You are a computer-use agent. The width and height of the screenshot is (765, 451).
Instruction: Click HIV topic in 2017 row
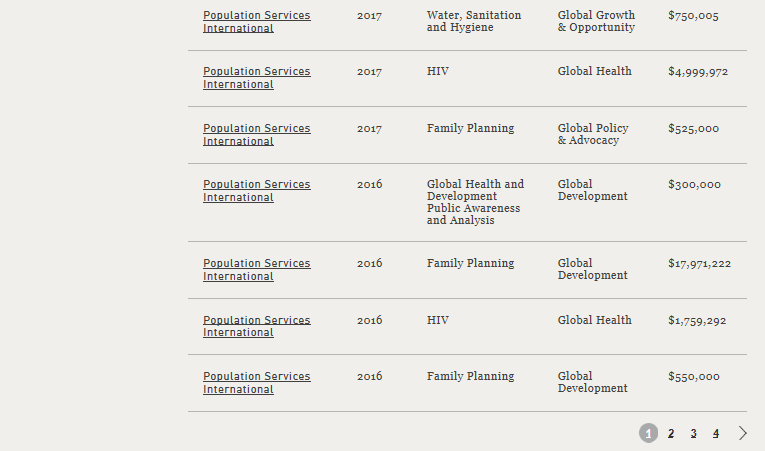(438, 71)
